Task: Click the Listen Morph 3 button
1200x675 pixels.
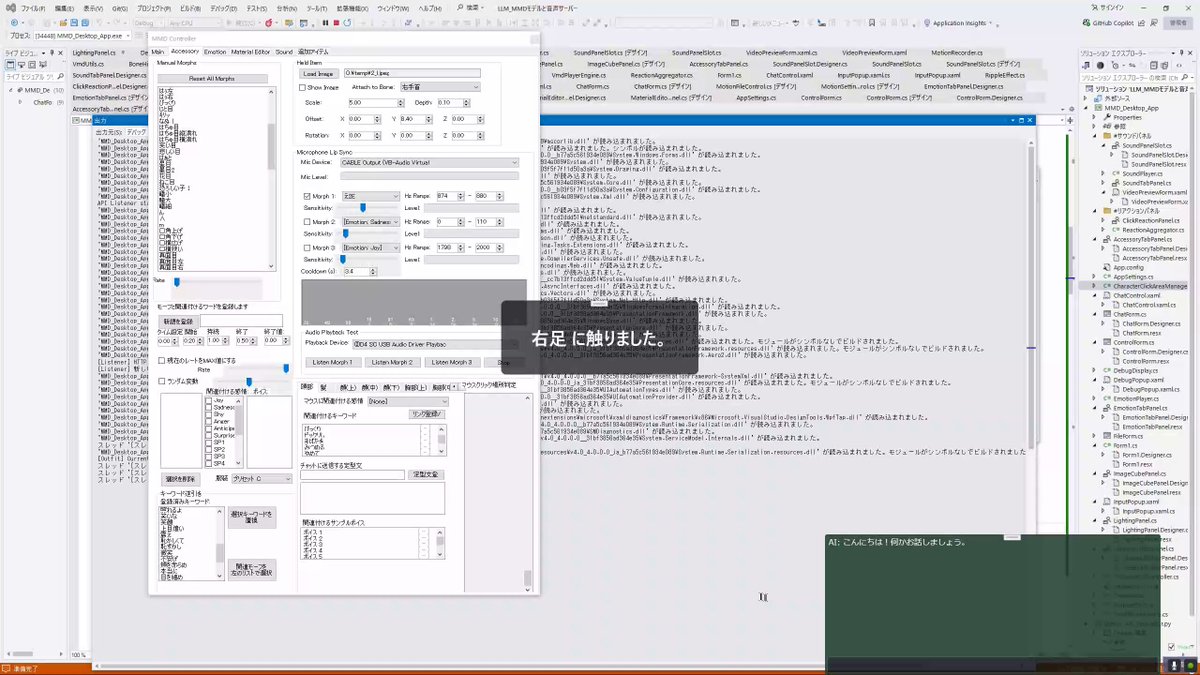Action: (x=452, y=362)
